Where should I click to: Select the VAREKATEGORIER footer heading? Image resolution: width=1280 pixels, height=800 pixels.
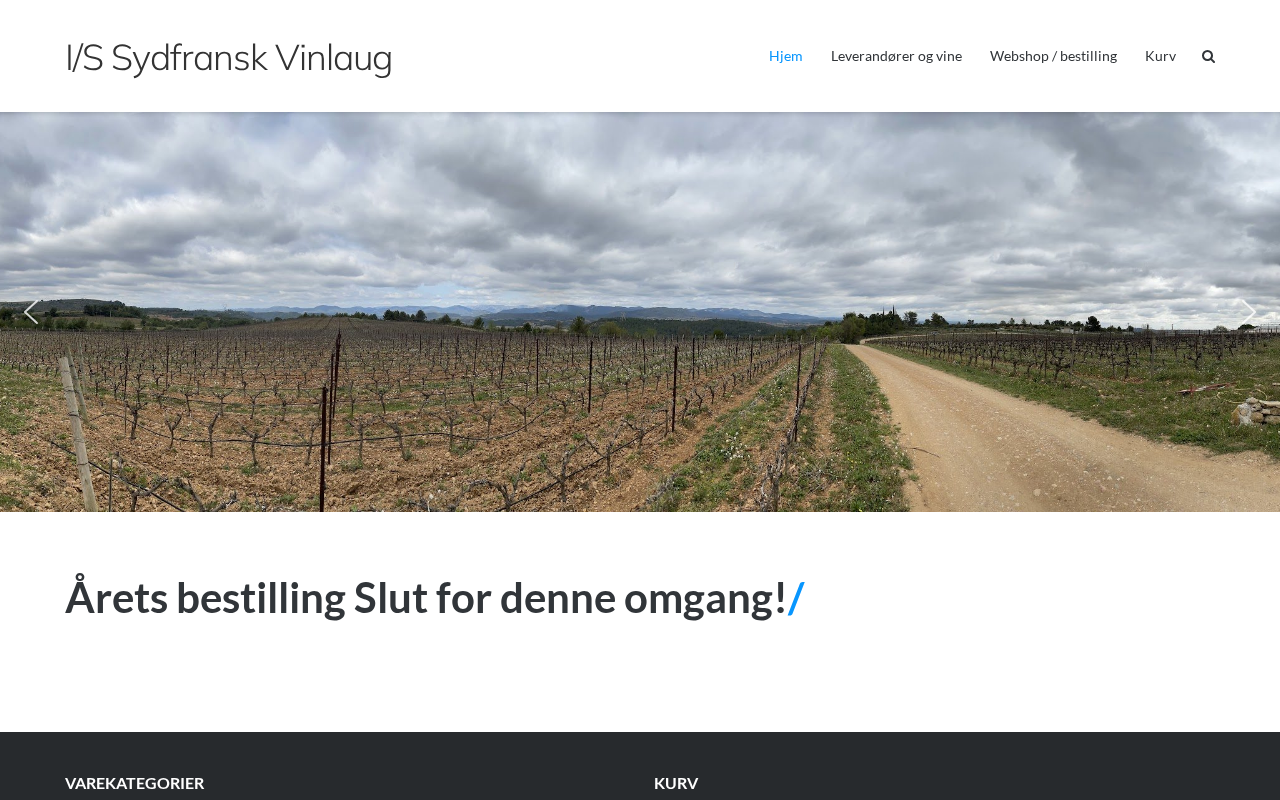[134, 783]
